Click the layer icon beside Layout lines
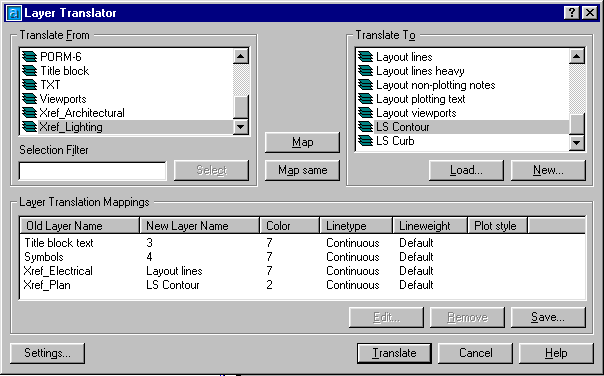The width and height of the screenshot is (604, 376). click(x=366, y=57)
